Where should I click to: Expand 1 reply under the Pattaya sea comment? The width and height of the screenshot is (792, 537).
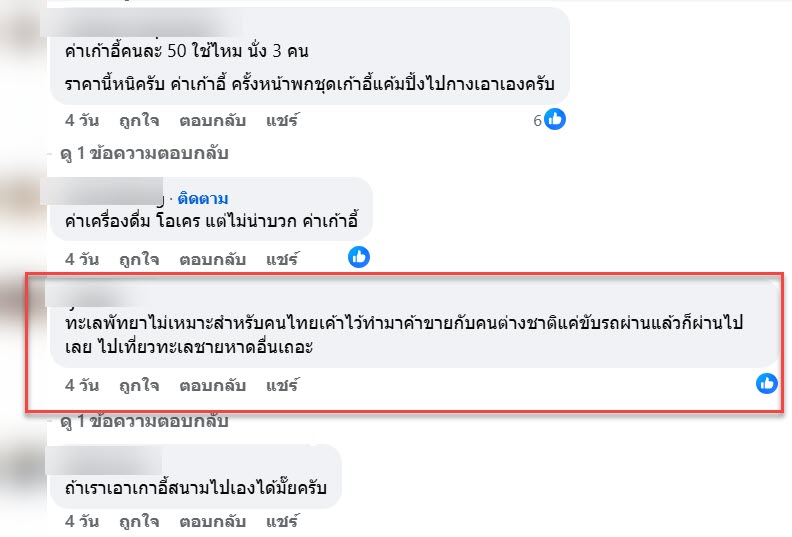click(144, 420)
